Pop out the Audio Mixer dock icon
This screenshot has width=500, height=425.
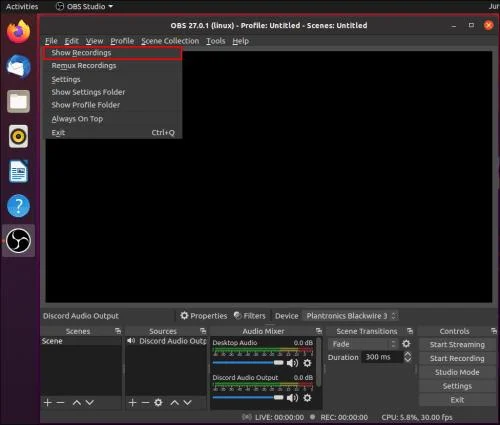coord(319,331)
